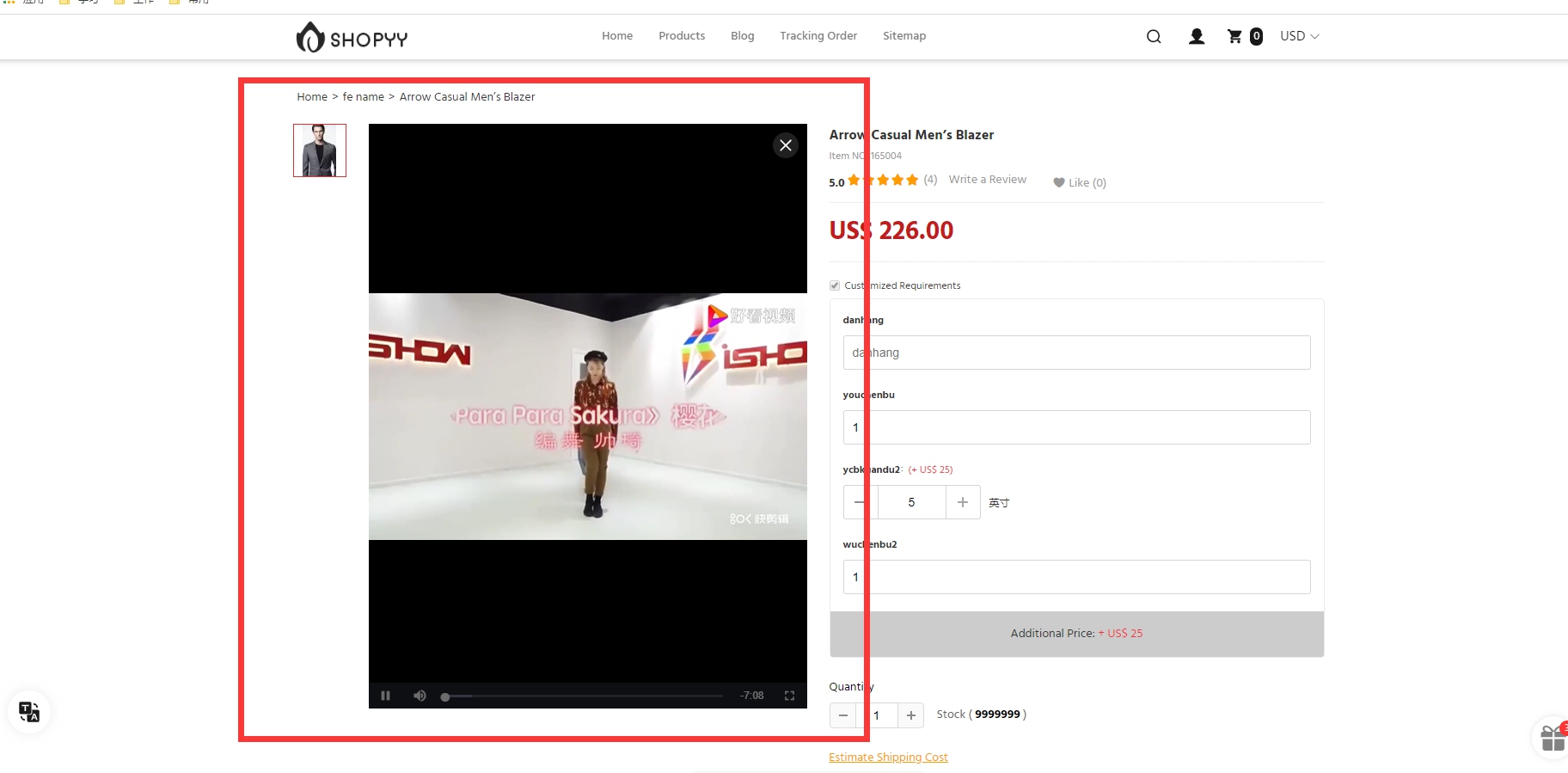This screenshot has width=1568, height=773.
Task: Close the video player overlay
Action: coord(786,145)
